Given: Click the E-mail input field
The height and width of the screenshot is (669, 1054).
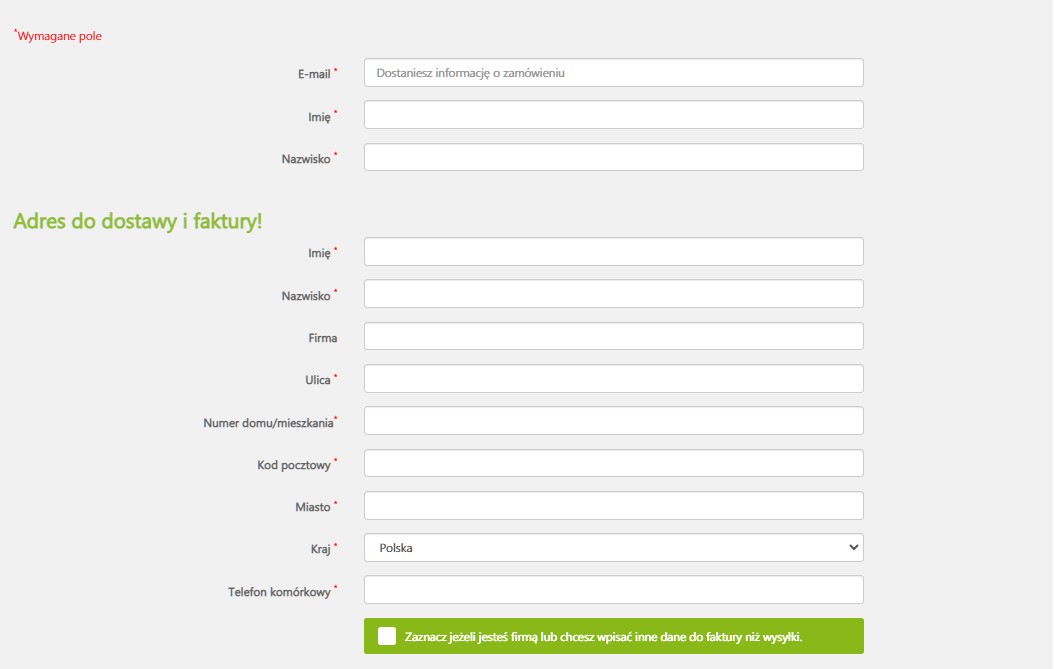Looking at the screenshot, I should (614, 73).
